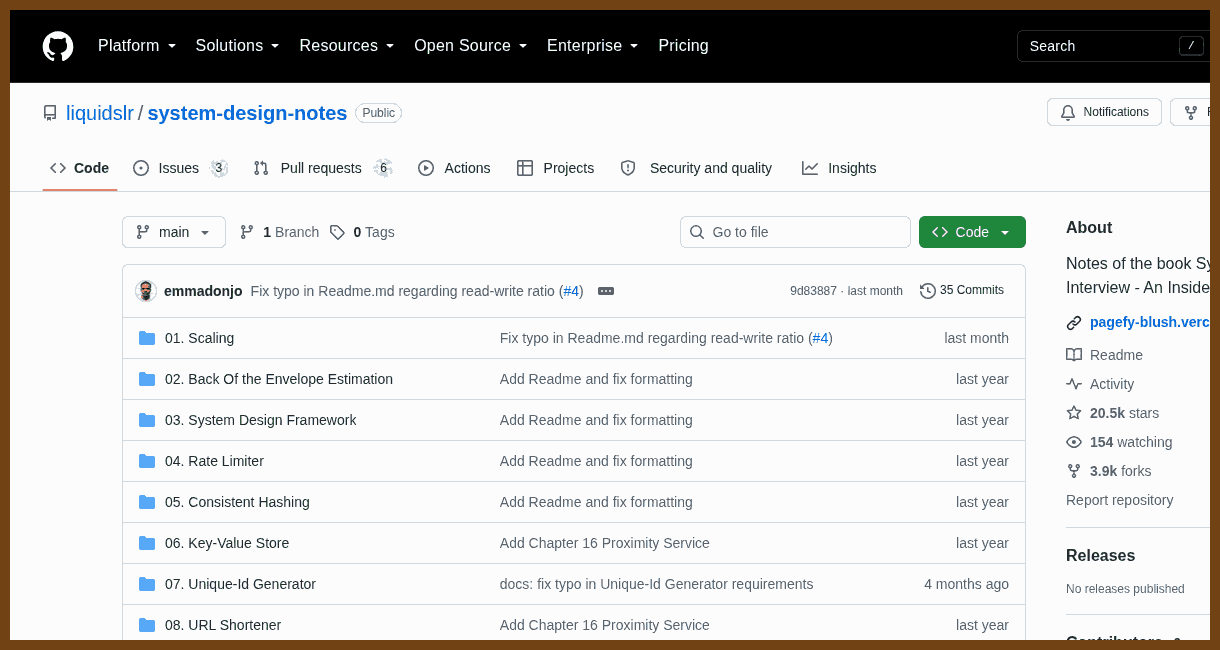This screenshot has height=650, width=1220.
Task: Open the Pricing page
Action: click(x=683, y=46)
